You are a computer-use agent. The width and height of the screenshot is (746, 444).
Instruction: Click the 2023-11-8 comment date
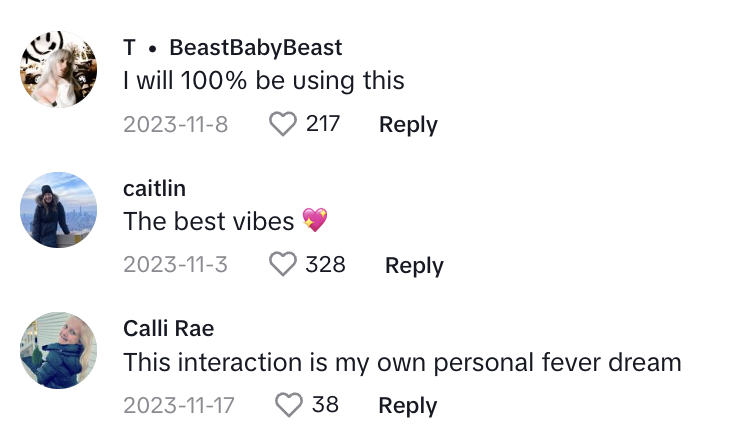click(176, 125)
